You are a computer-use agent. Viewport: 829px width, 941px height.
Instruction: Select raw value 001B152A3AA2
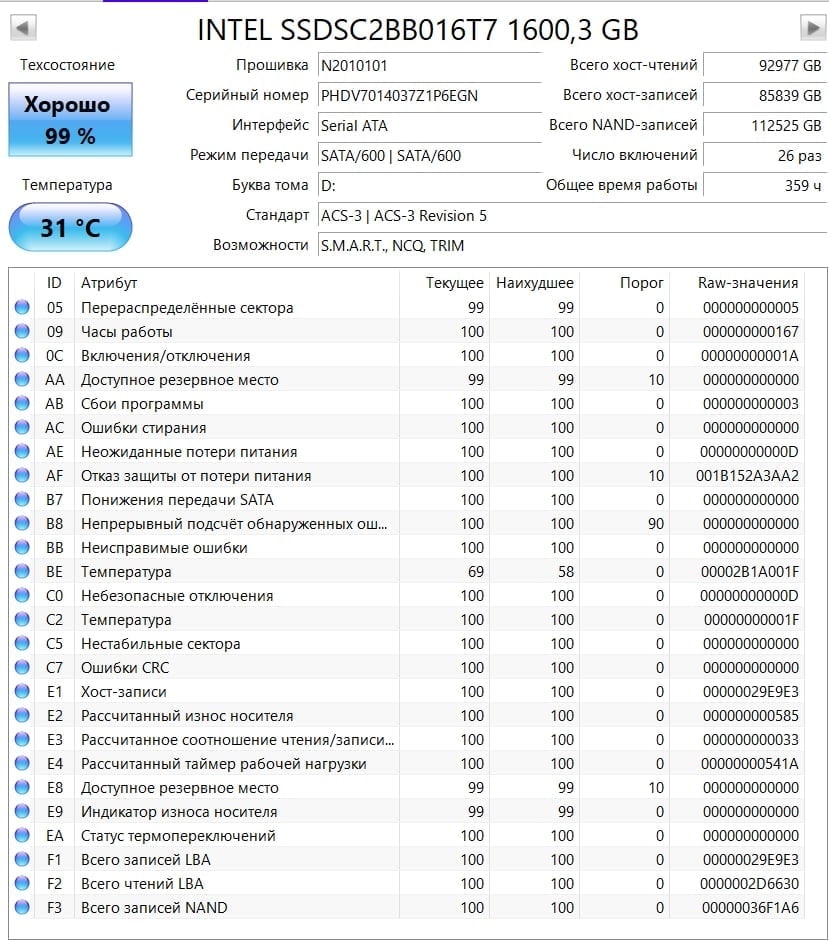click(747, 476)
